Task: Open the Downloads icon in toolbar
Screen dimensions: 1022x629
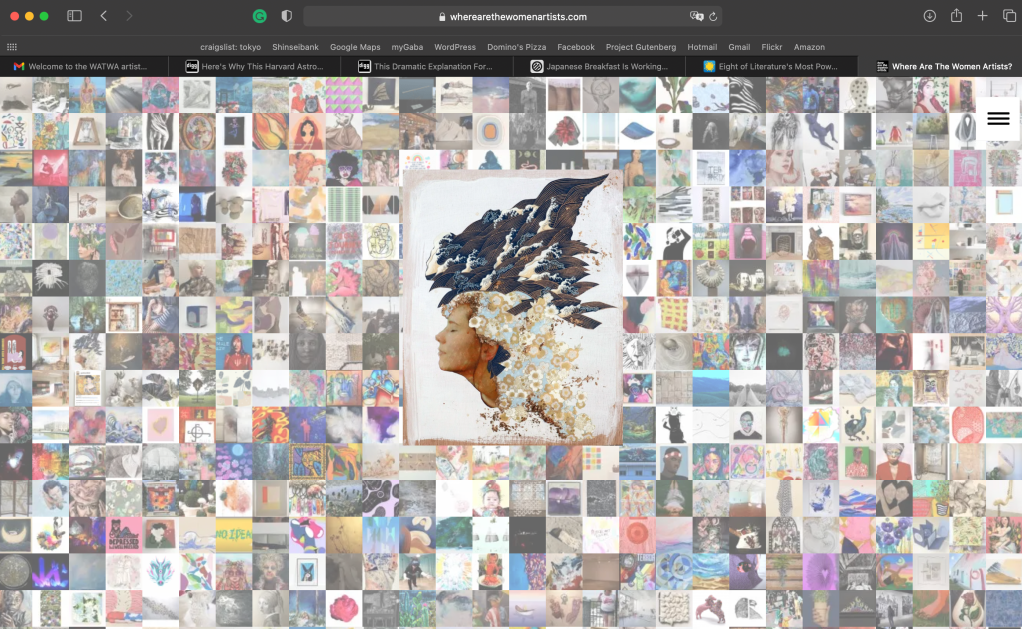Action: click(x=929, y=16)
